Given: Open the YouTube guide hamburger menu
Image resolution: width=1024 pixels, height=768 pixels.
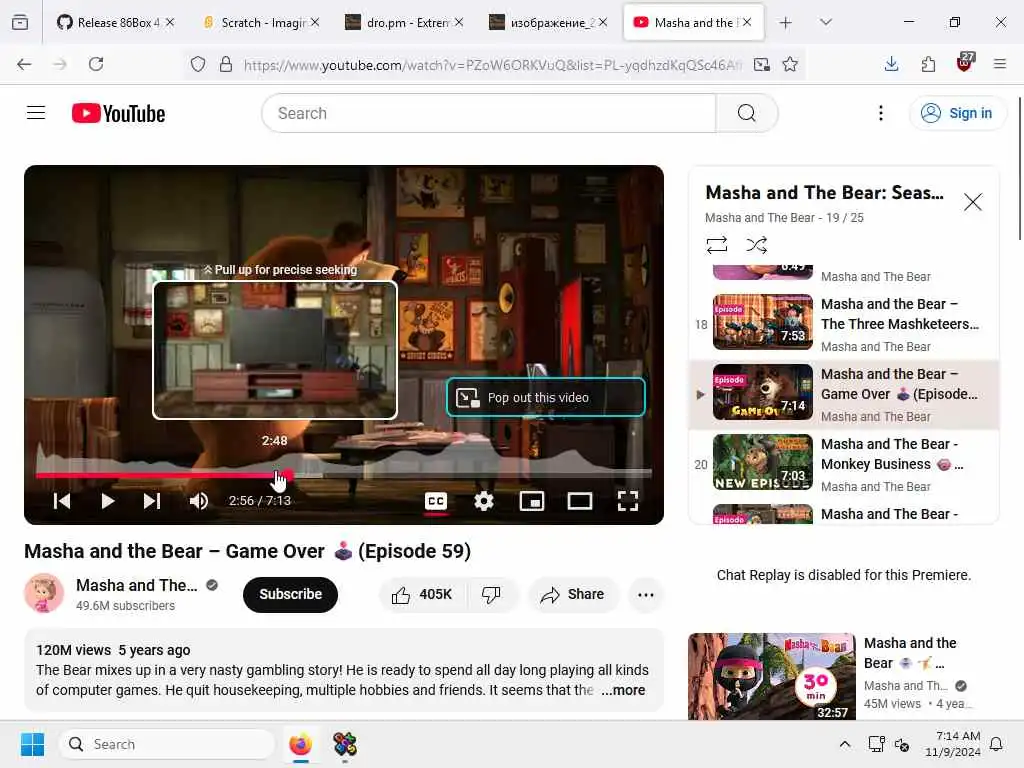Looking at the screenshot, I should (36, 113).
